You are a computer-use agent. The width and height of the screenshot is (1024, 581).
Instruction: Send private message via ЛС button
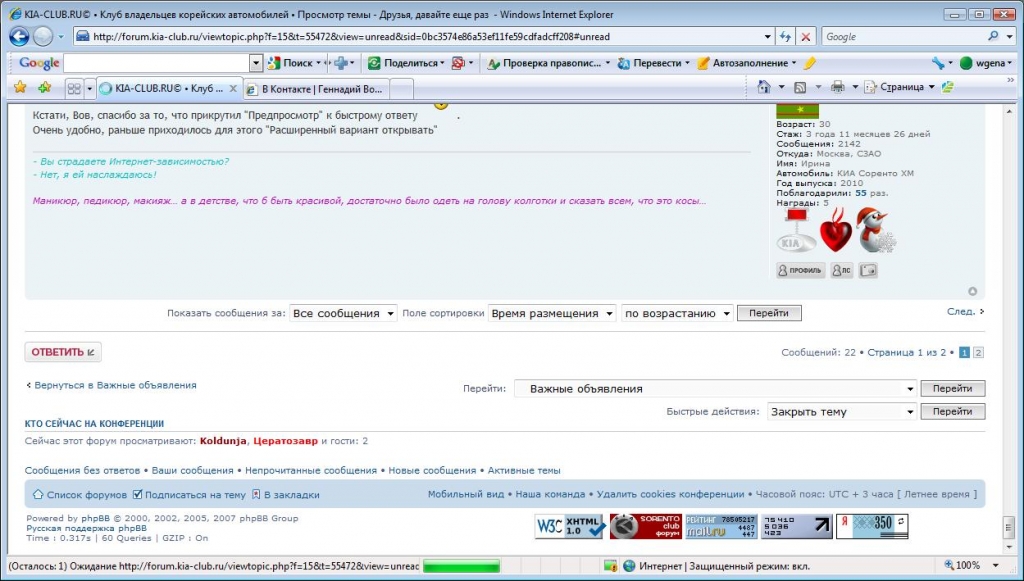tap(841, 270)
